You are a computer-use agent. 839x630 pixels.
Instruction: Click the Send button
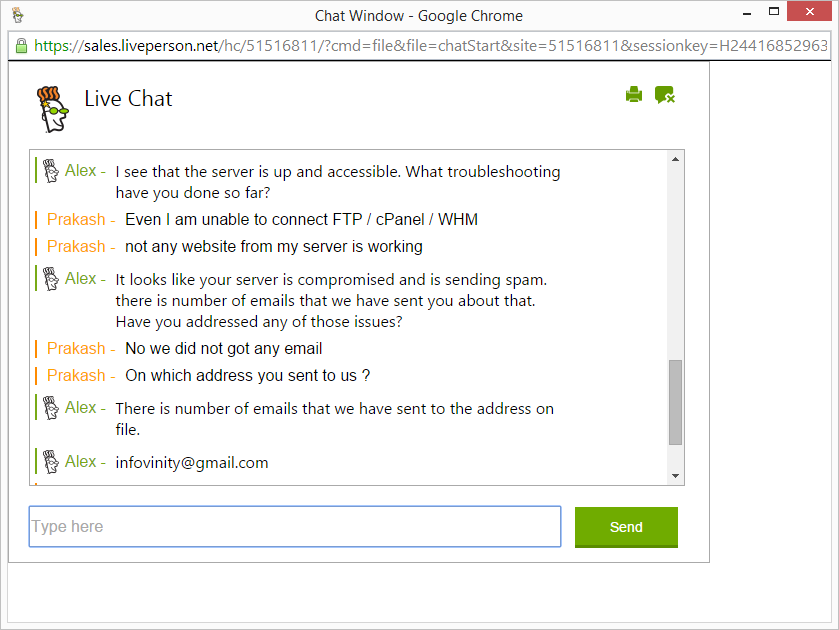(x=626, y=527)
